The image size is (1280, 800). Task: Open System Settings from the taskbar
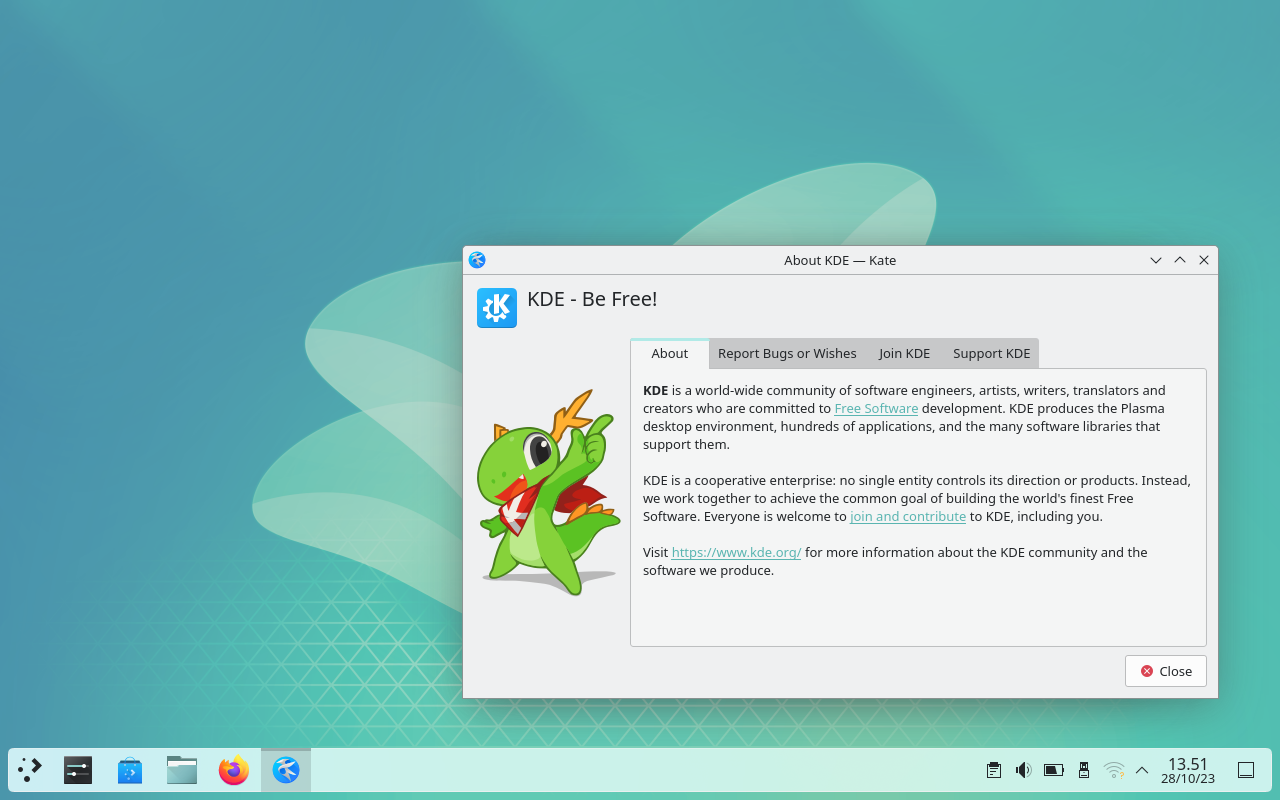point(77,770)
